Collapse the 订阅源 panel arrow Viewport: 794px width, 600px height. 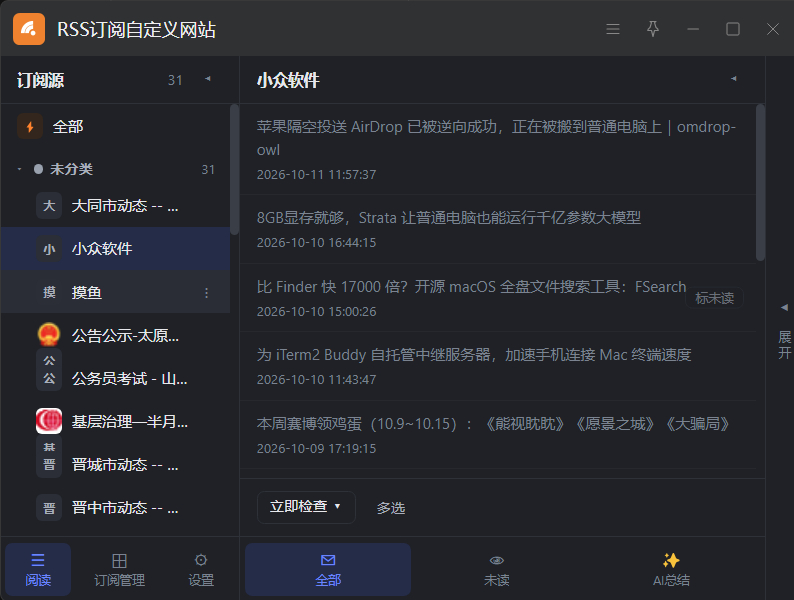(x=208, y=79)
